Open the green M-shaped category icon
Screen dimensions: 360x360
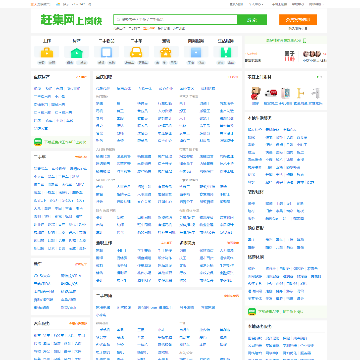pyautogui.click(x=226, y=52)
